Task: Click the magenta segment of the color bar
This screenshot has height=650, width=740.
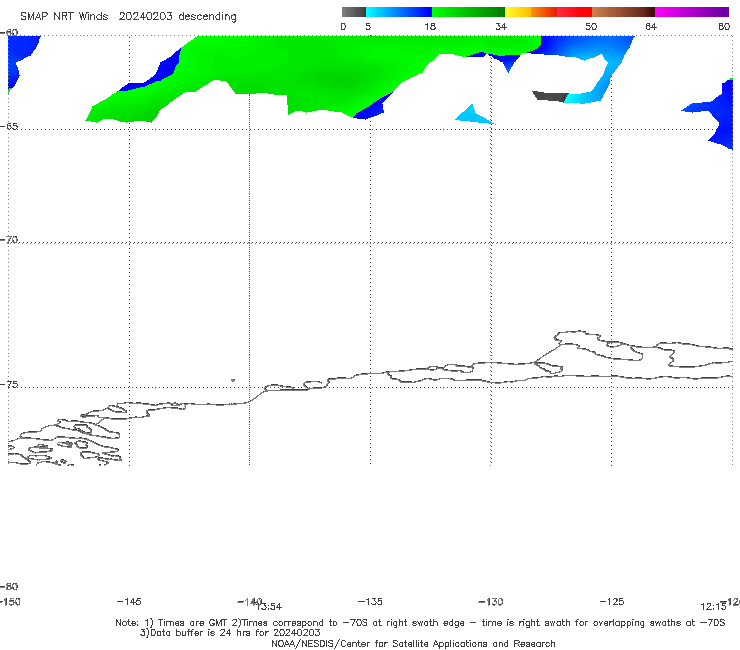Action: click(x=692, y=12)
